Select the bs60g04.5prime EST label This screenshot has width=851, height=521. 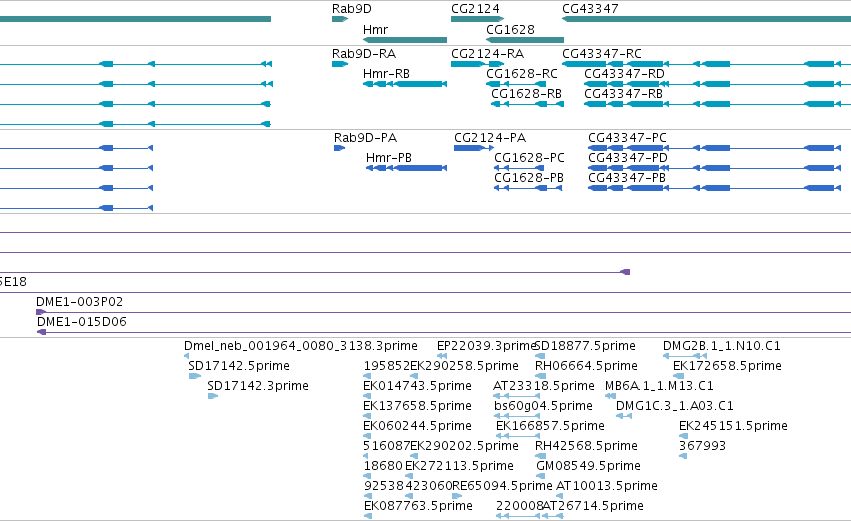point(543,406)
